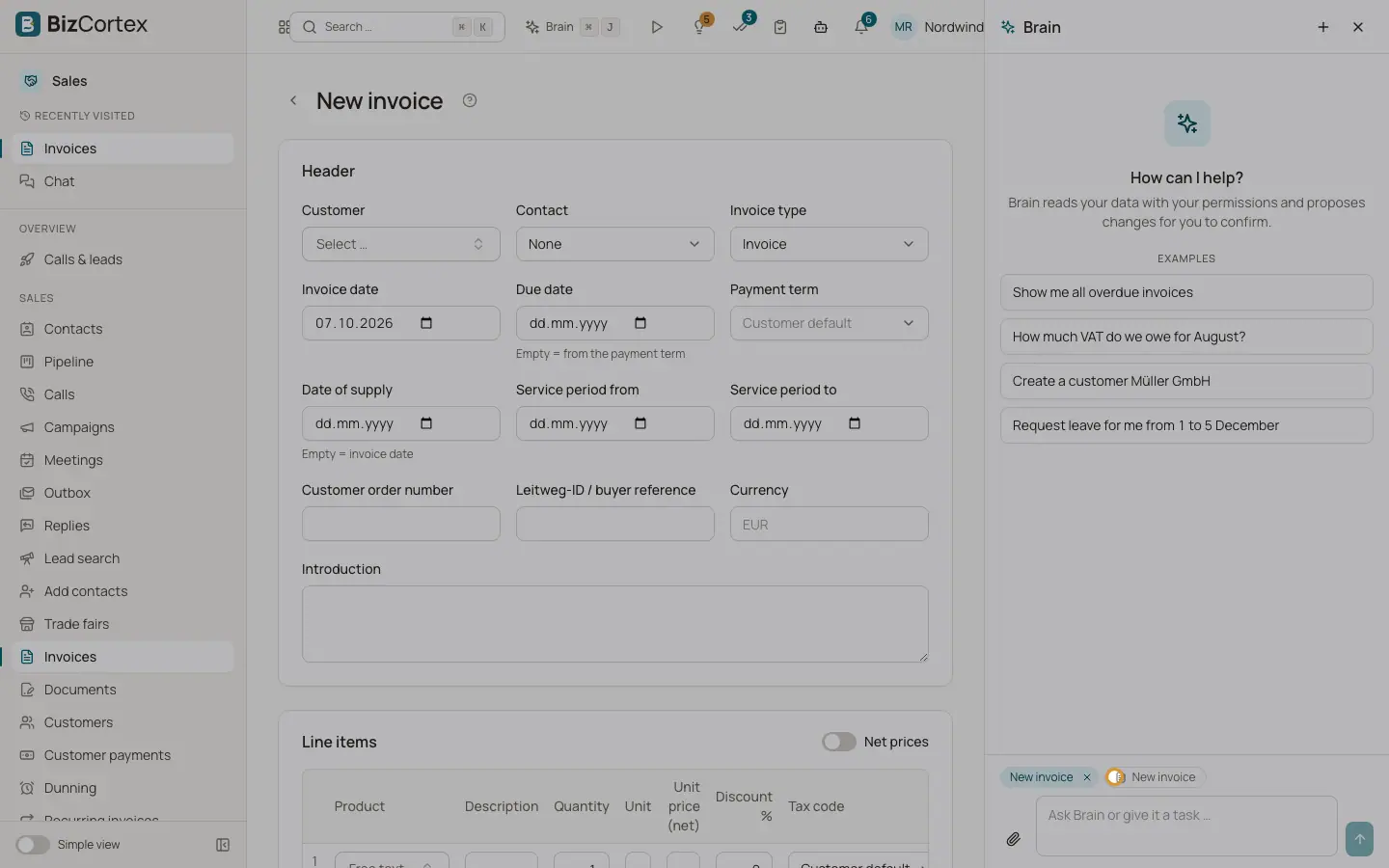Expand the Invoice type dropdown
The image size is (1389, 868).
830,244
